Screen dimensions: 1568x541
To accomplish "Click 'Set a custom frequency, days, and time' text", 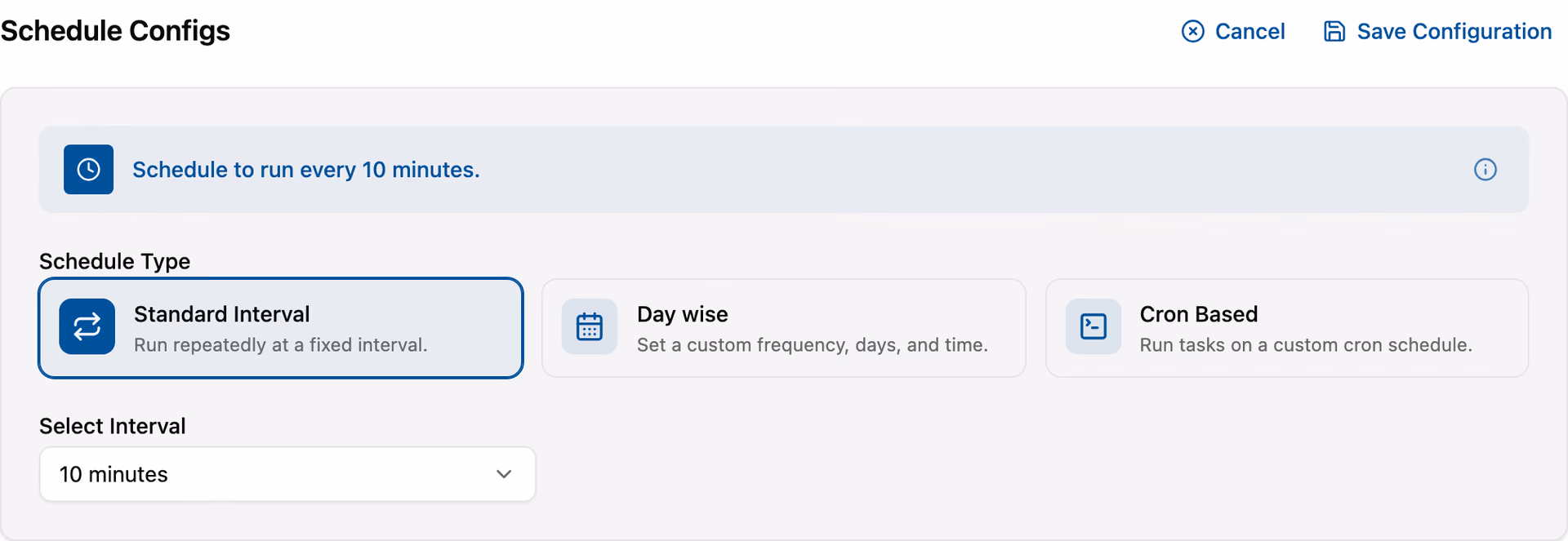I will click(813, 345).
